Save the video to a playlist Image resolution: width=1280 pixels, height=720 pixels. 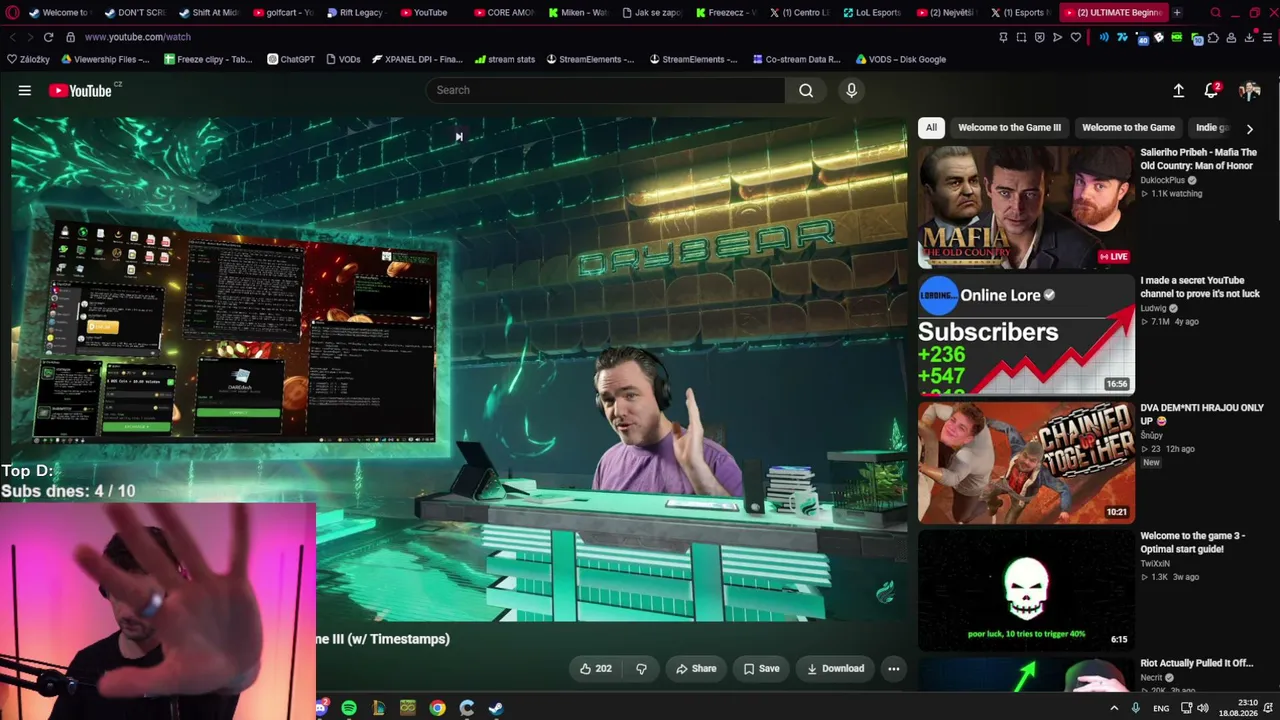coord(762,669)
